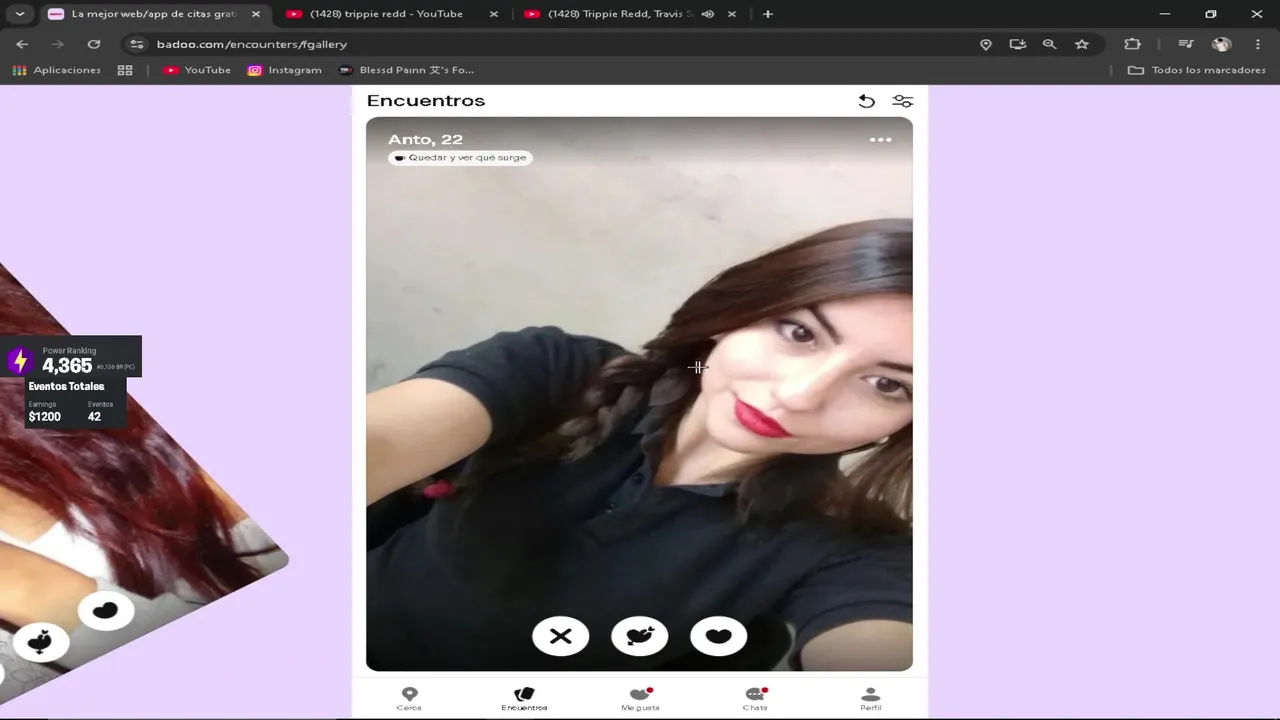
Task: Like the profile with the heart button
Action: [x=719, y=636]
